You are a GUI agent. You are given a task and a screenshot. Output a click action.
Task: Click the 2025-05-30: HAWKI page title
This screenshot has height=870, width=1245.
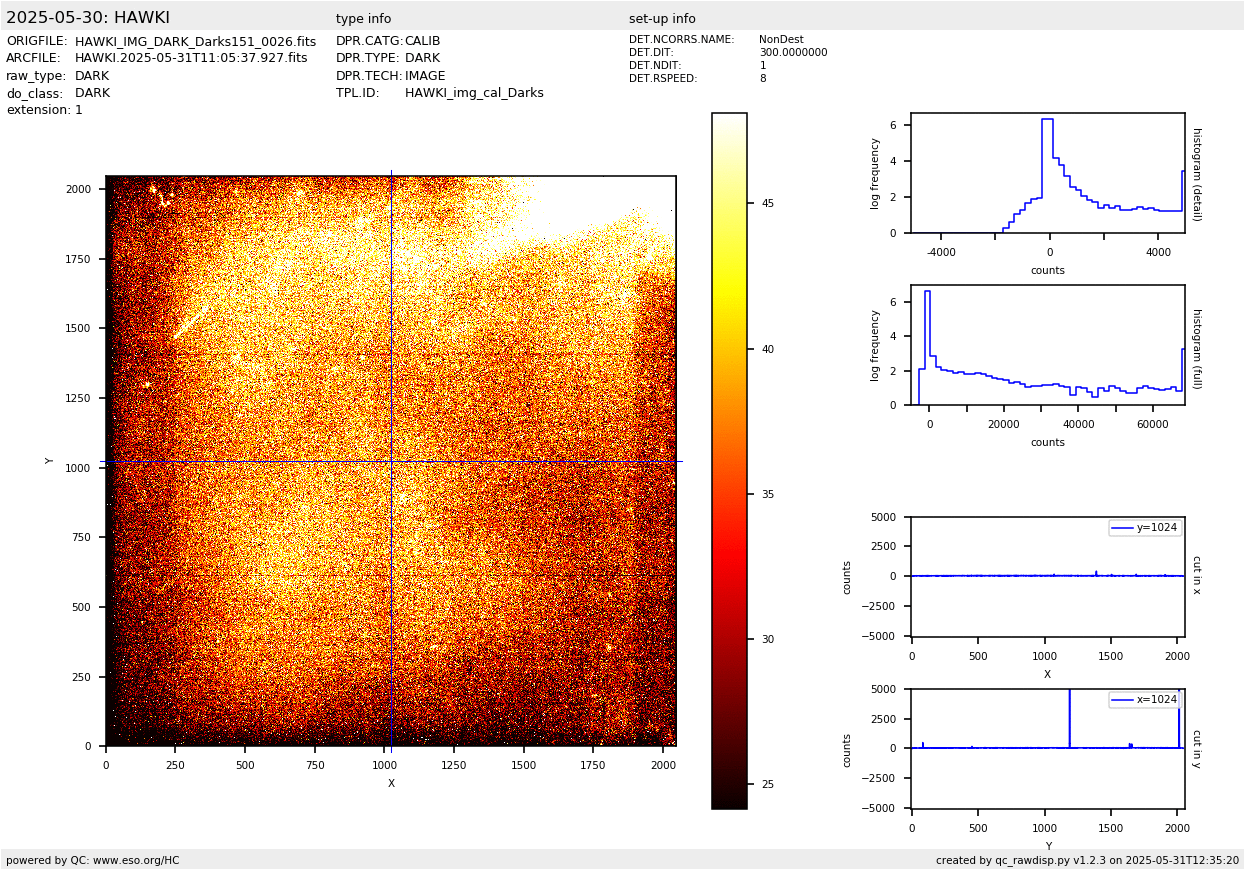(88, 18)
